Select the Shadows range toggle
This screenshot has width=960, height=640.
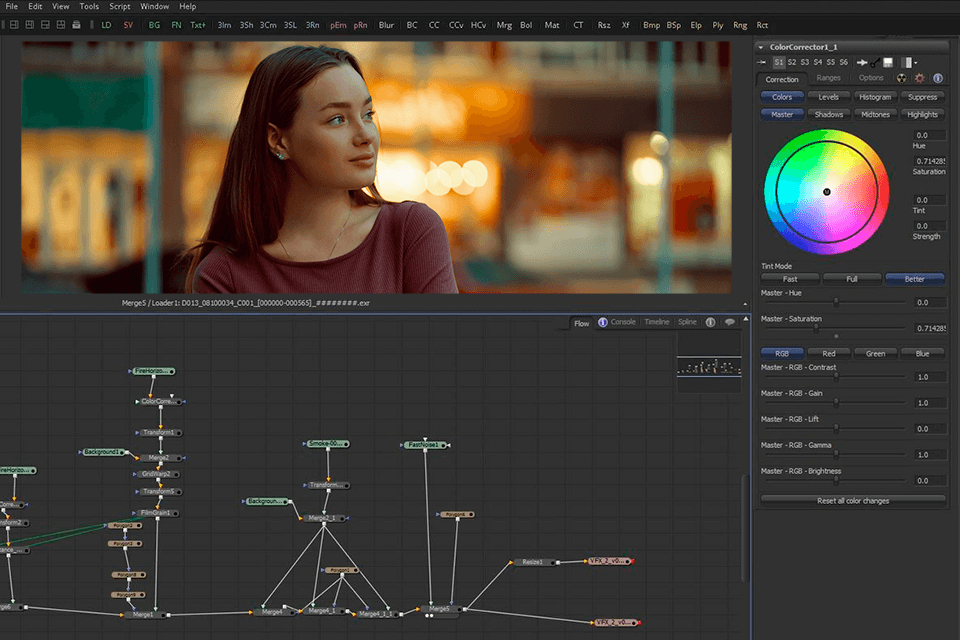pos(829,114)
